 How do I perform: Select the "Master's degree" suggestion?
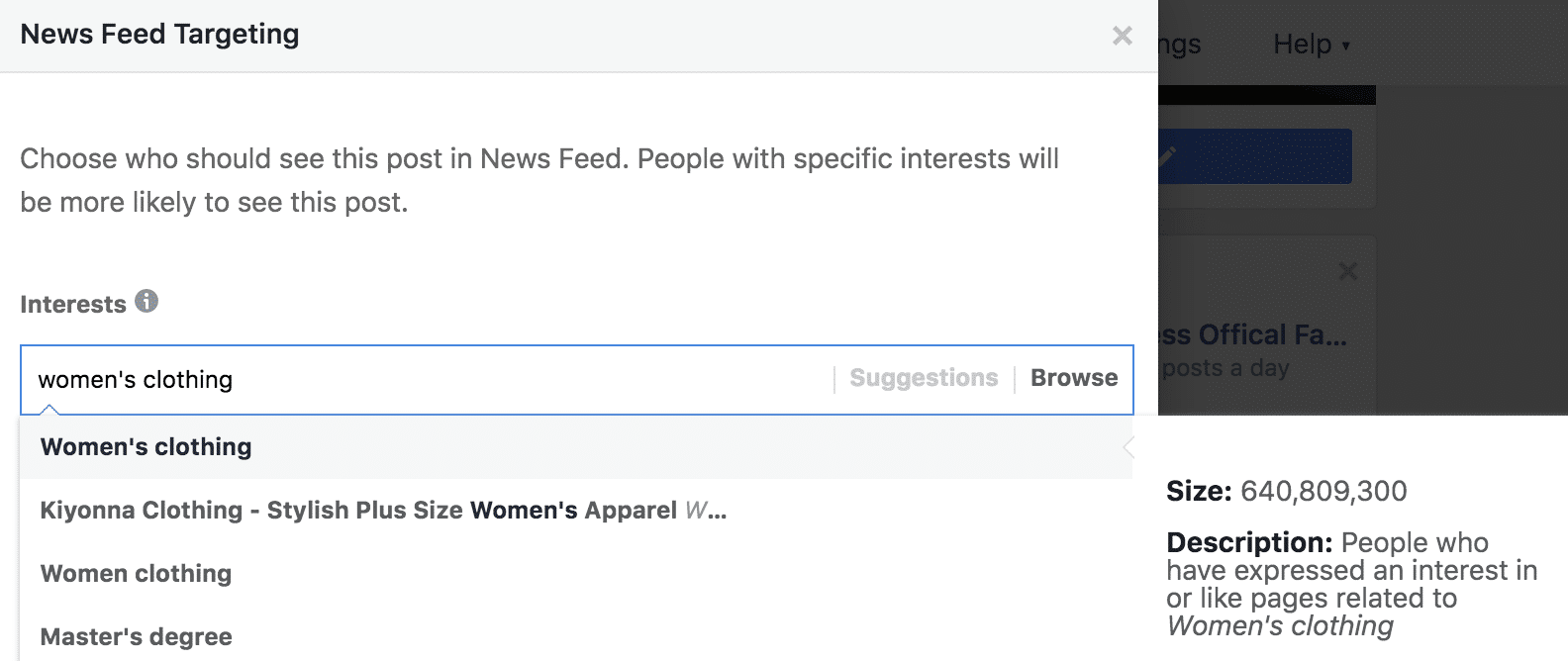click(x=136, y=637)
